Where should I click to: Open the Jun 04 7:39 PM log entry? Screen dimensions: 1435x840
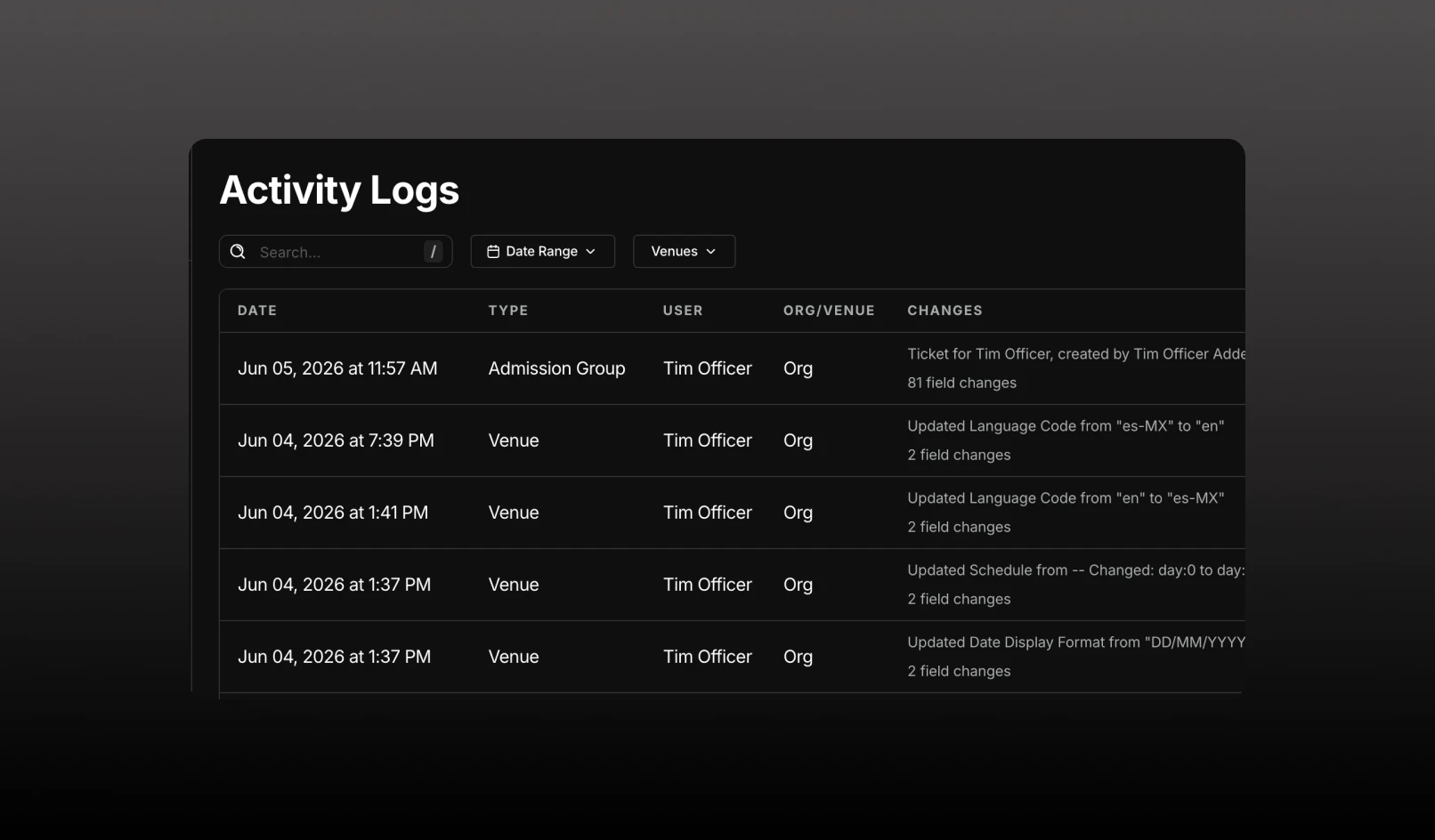(x=732, y=440)
